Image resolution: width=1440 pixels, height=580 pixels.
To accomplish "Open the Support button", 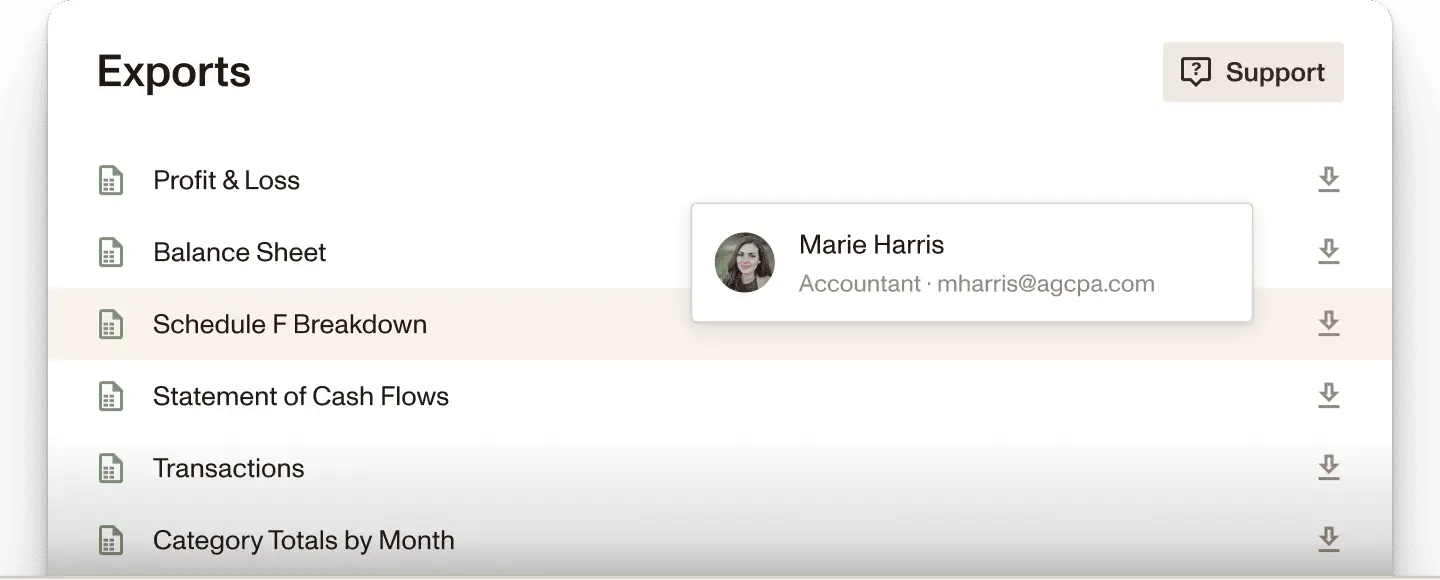I will (1253, 72).
